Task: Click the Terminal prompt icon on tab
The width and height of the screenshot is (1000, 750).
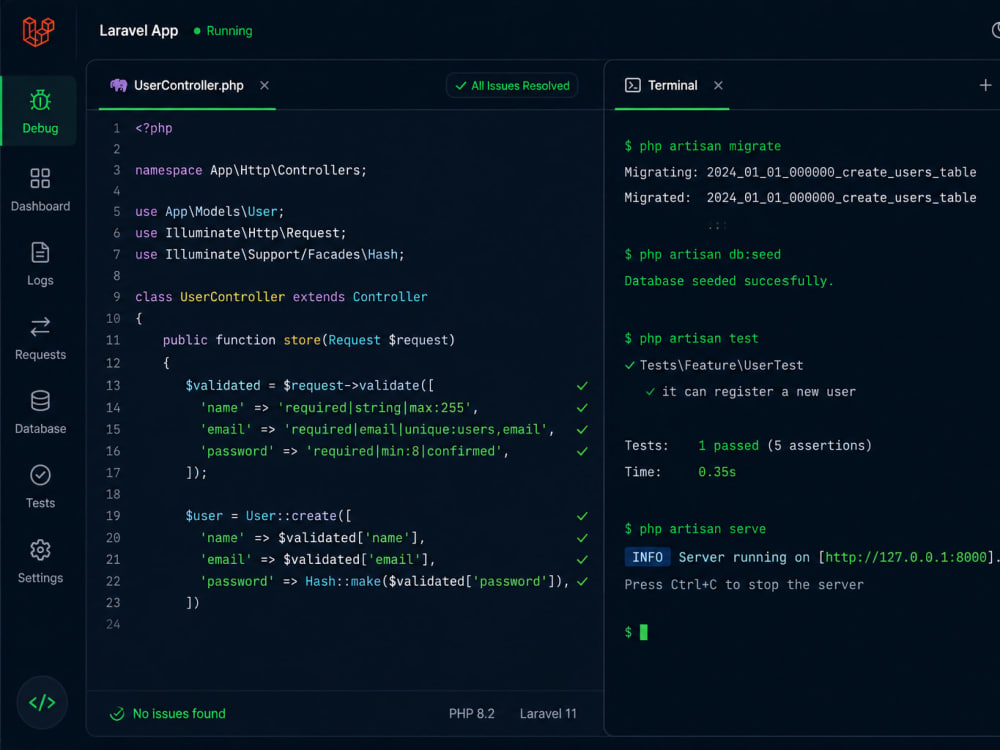Action: pyautogui.click(x=633, y=85)
